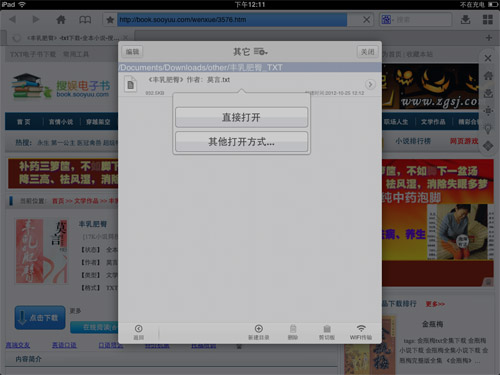
Task: Tap the 返回 back icon in dialog footer
Action: [139, 332]
